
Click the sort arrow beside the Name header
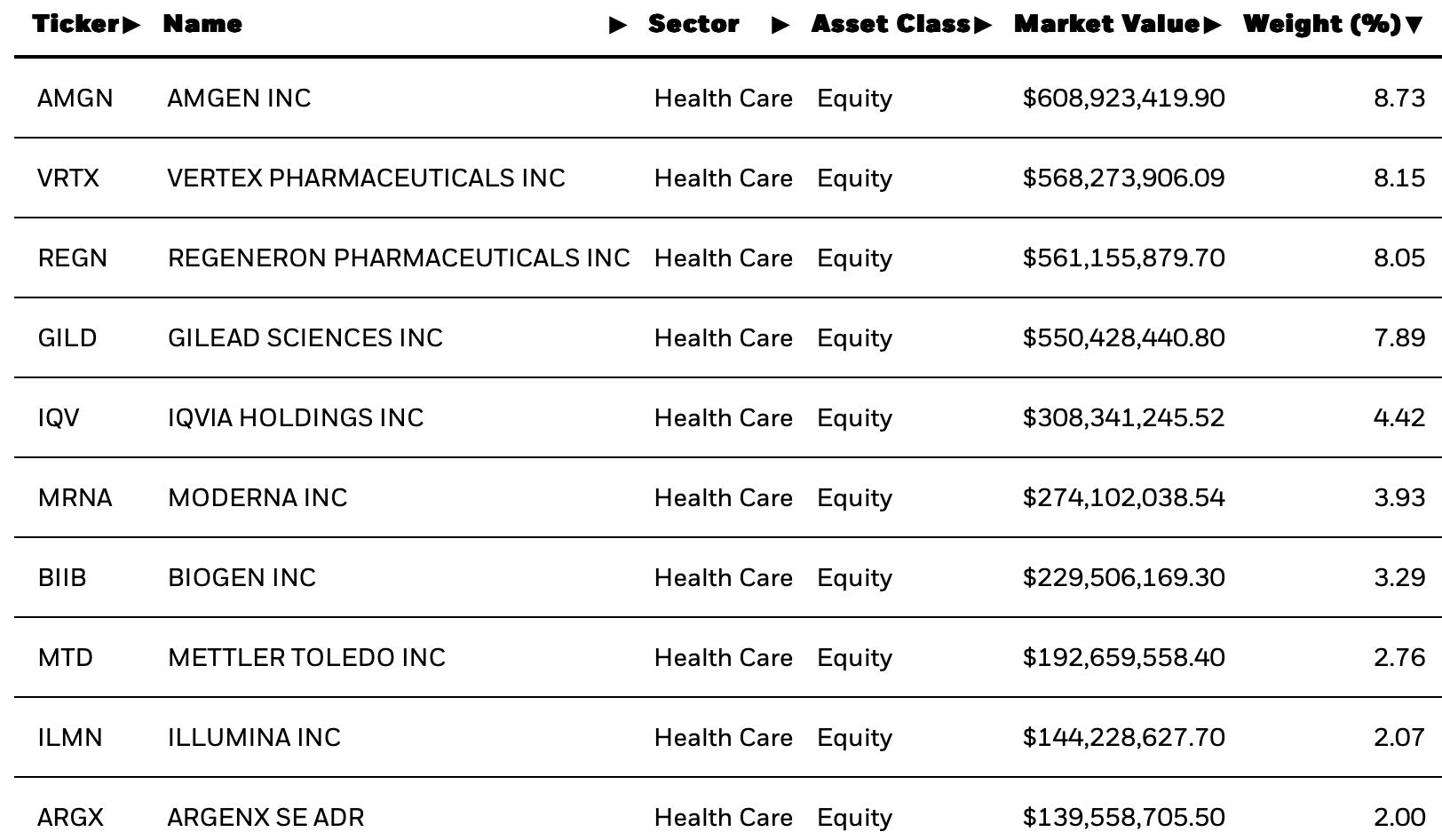pos(618,25)
